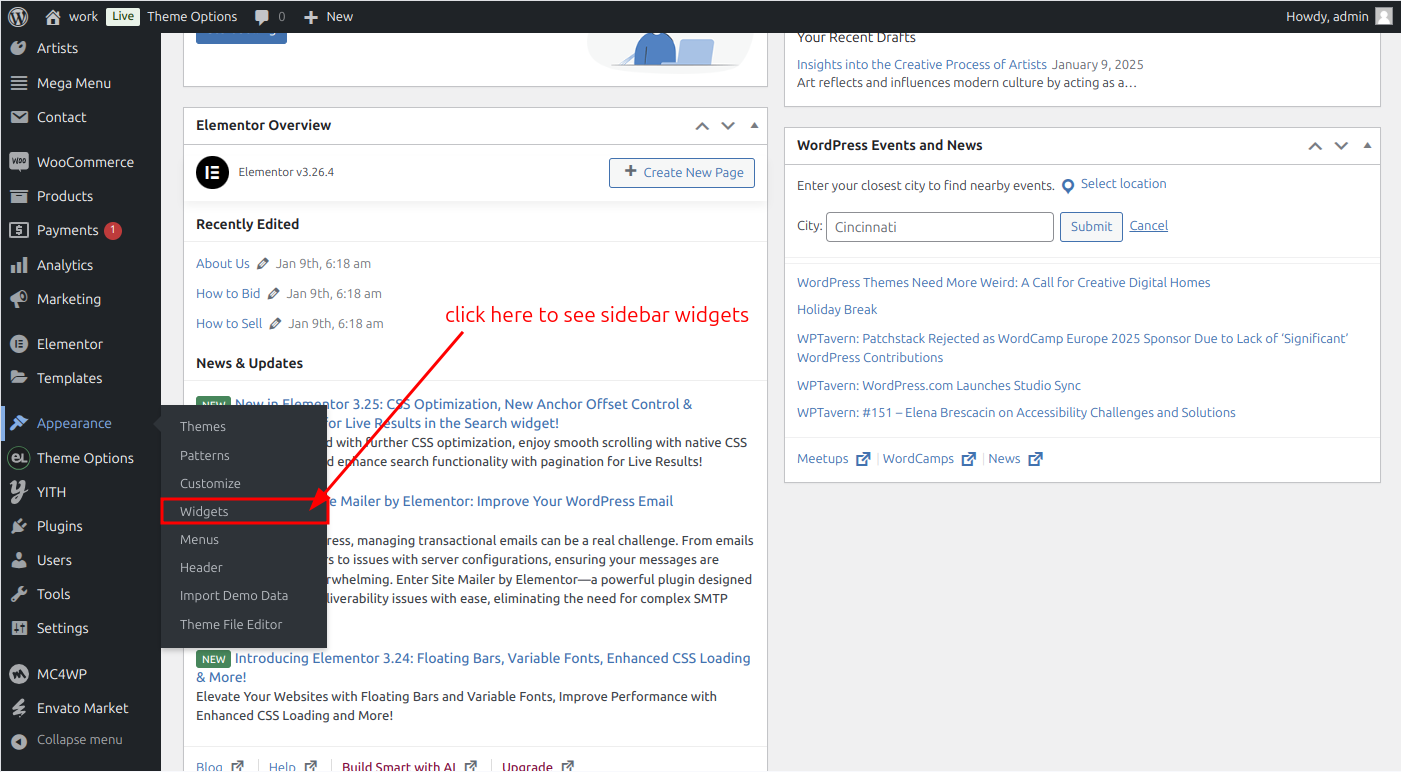Collapse the Elementor Overview panel
Image resolution: width=1401 pixels, height=772 pixels.
tap(754, 126)
